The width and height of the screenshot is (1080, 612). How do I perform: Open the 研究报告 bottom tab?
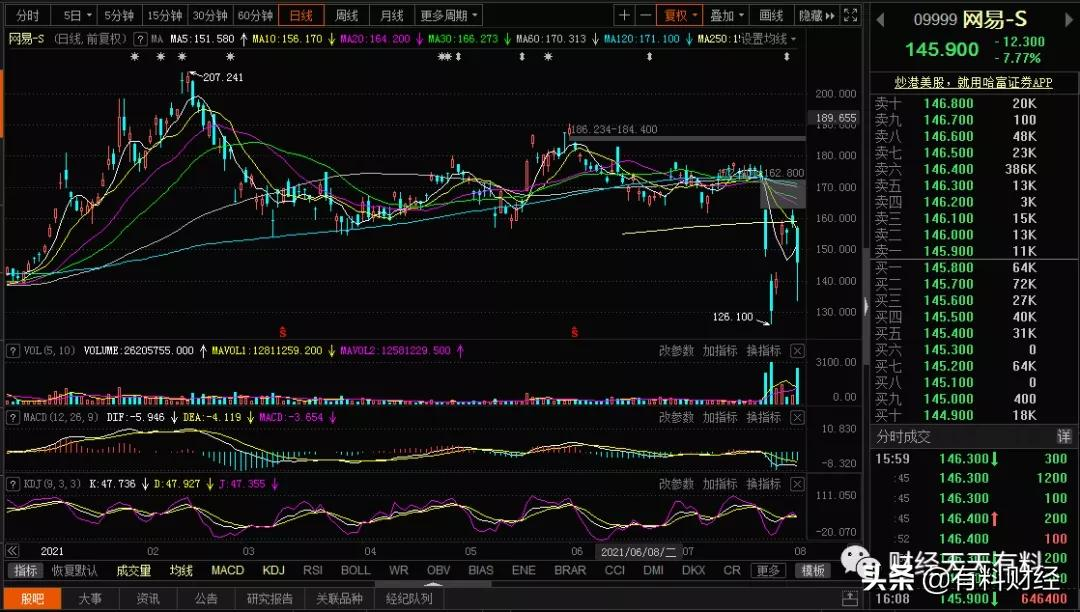[x=270, y=598]
